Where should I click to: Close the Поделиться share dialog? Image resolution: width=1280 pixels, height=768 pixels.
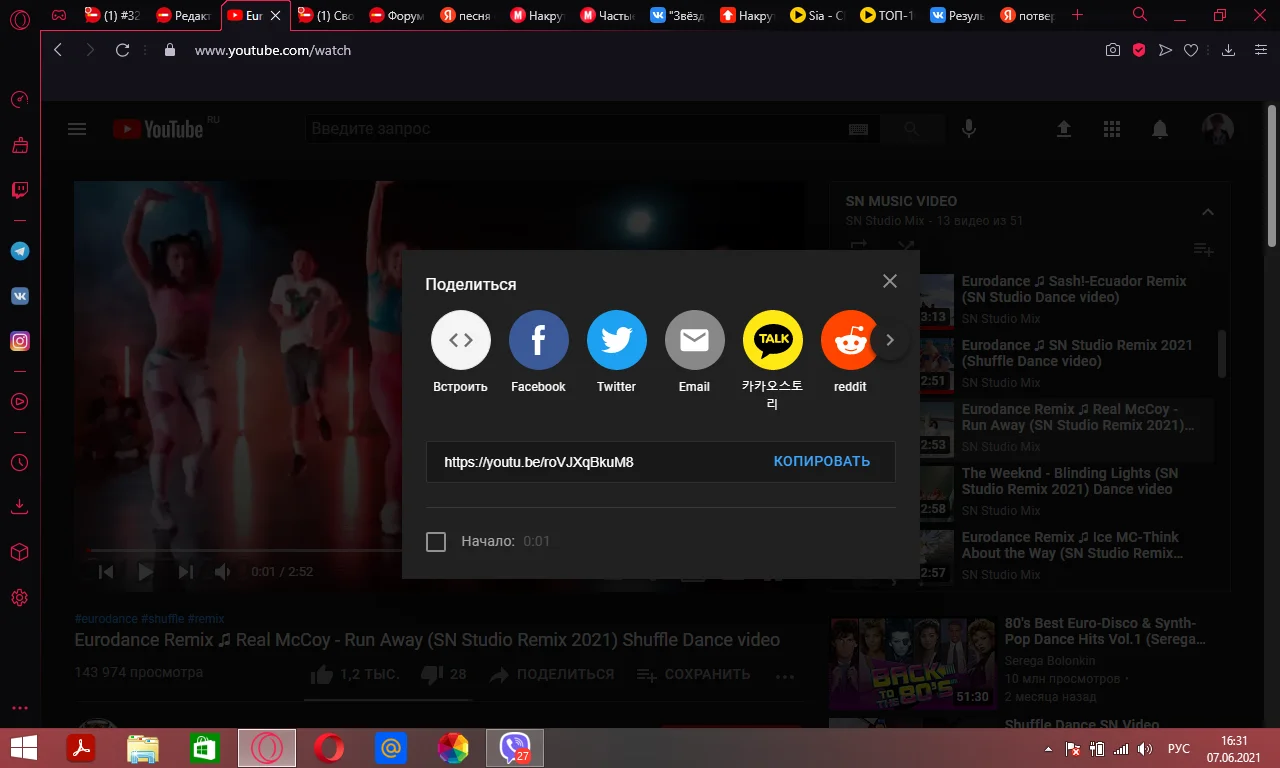[x=890, y=281]
